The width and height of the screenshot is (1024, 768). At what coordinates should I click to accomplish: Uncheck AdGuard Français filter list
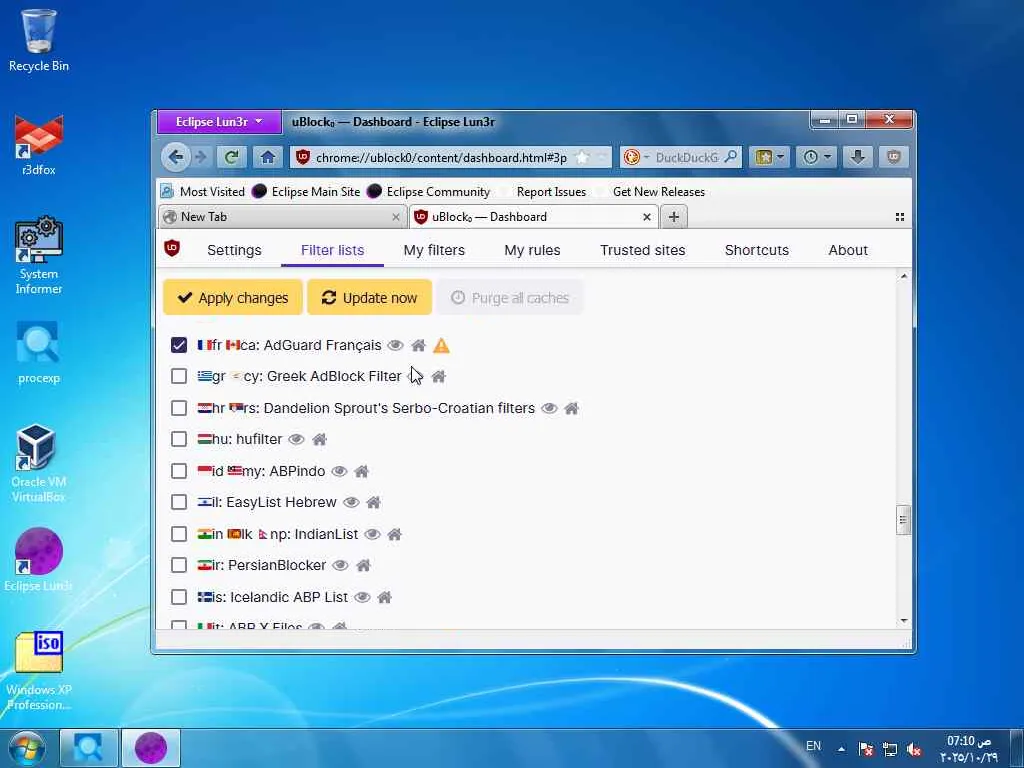click(x=179, y=345)
